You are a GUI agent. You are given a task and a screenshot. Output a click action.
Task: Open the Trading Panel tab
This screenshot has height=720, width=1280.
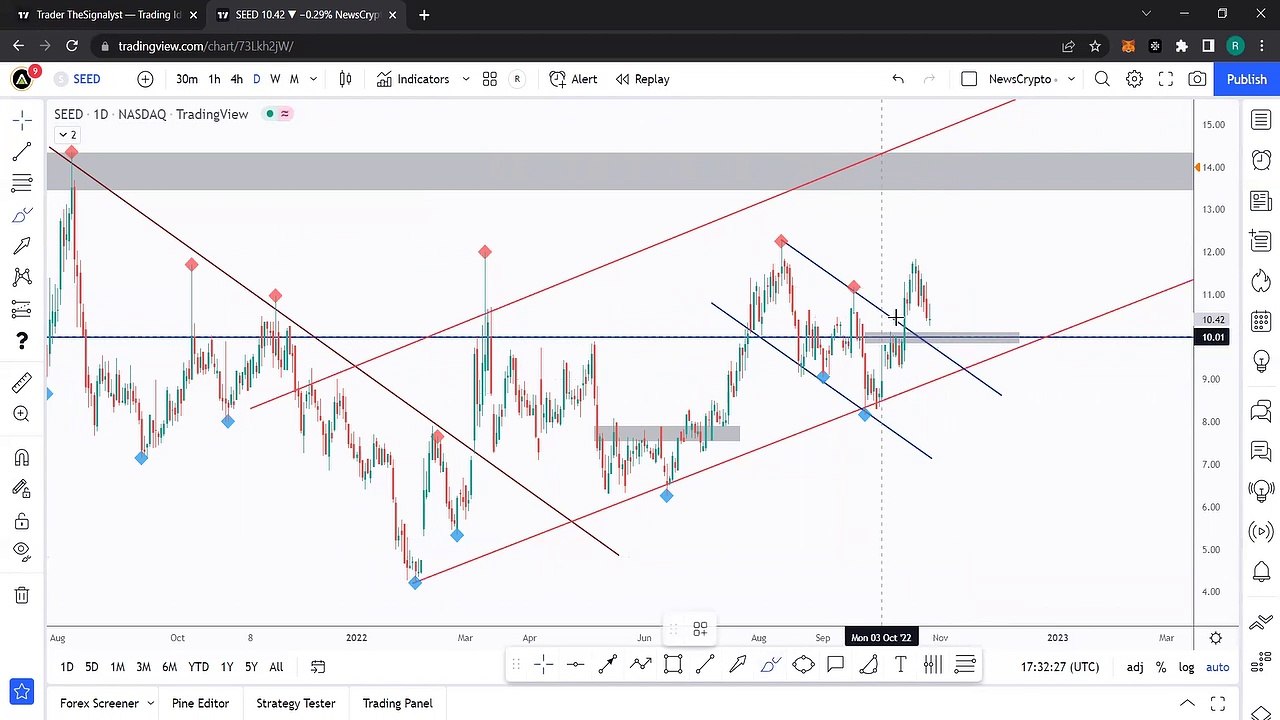pos(397,703)
